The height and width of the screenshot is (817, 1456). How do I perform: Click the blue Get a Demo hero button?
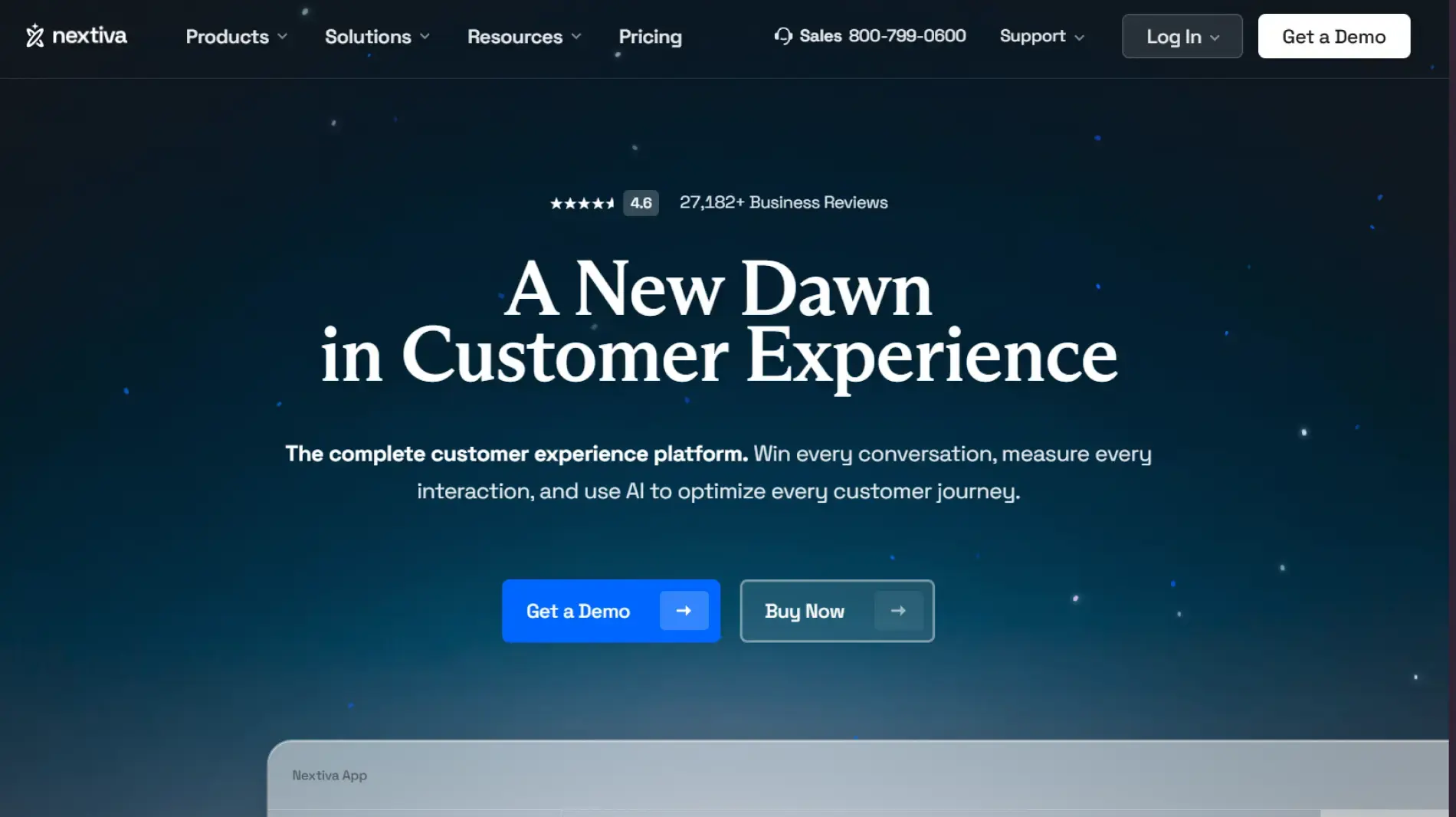click(x=611, y=611)
